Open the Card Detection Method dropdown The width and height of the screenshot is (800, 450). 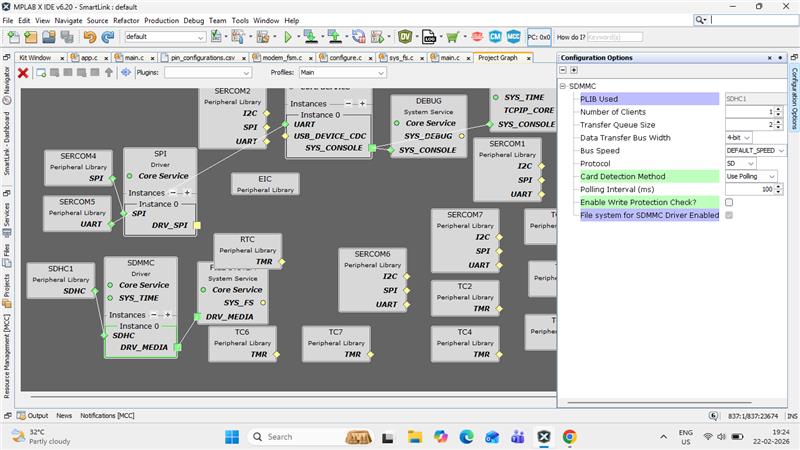(752, 176)
